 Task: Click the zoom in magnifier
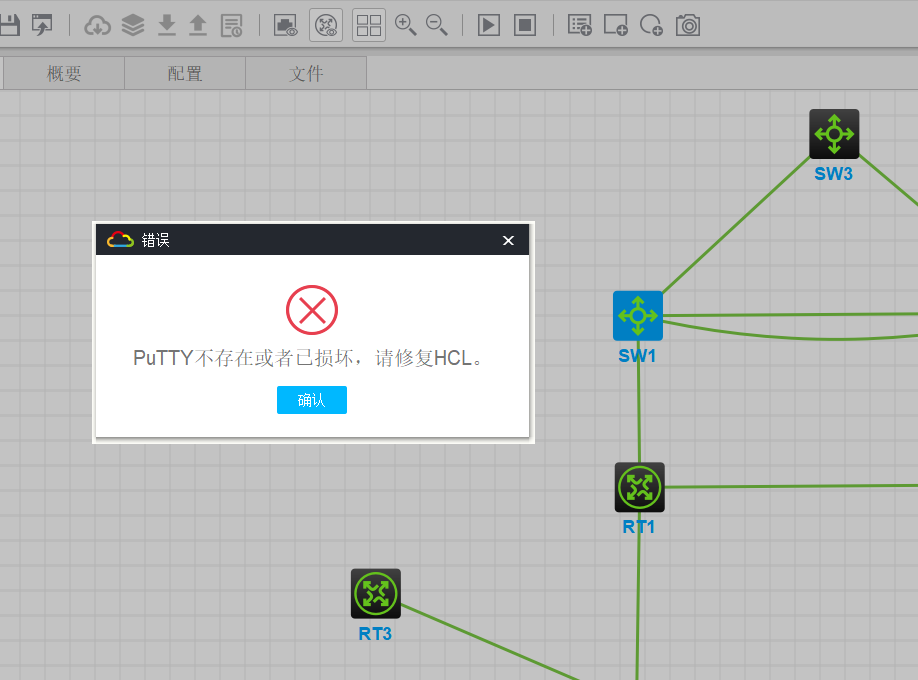(406, 25)
